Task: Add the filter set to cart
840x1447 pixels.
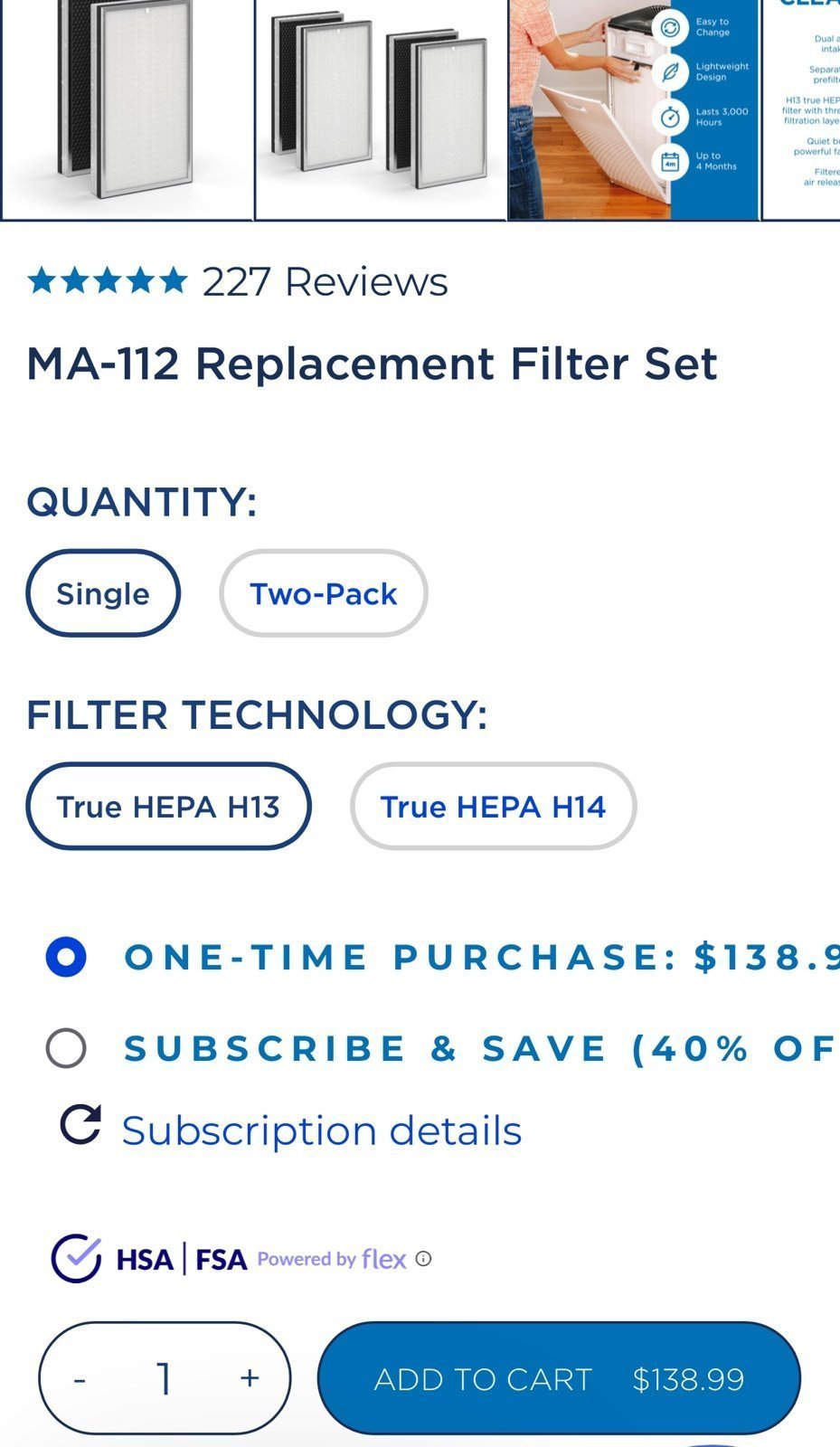Action: 559,1378
